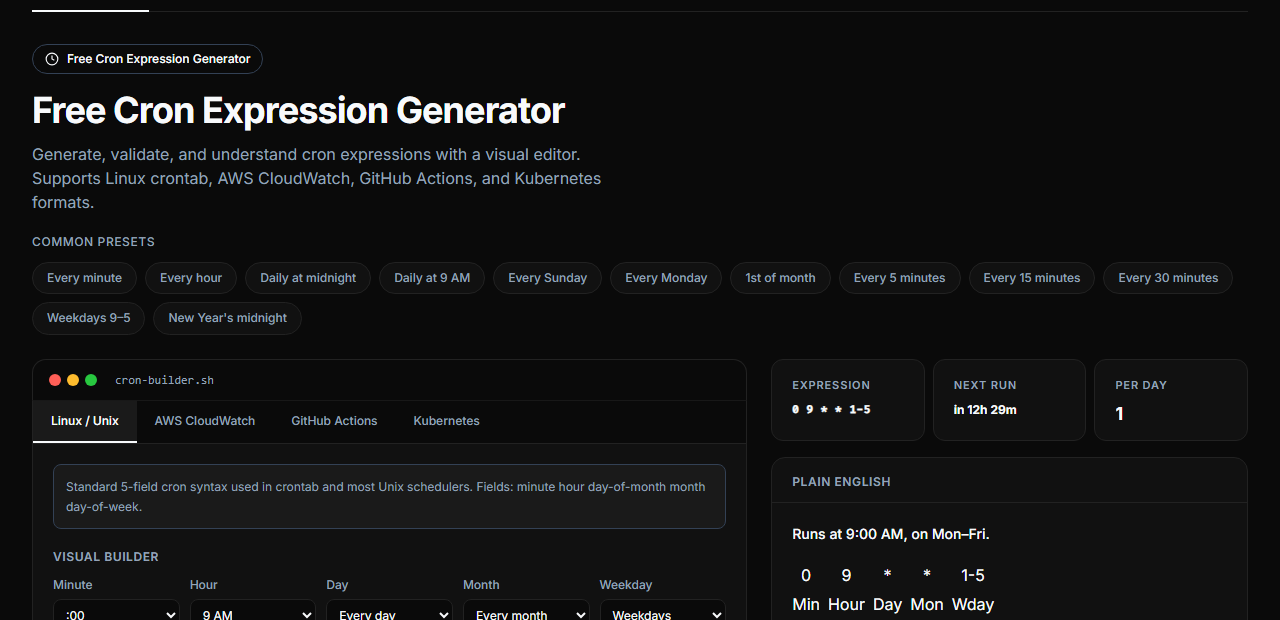The height and width of the screenshot is (620, 1280).
Task: Switch to the AWS CloudWatch tab
Action: (205, 421)
